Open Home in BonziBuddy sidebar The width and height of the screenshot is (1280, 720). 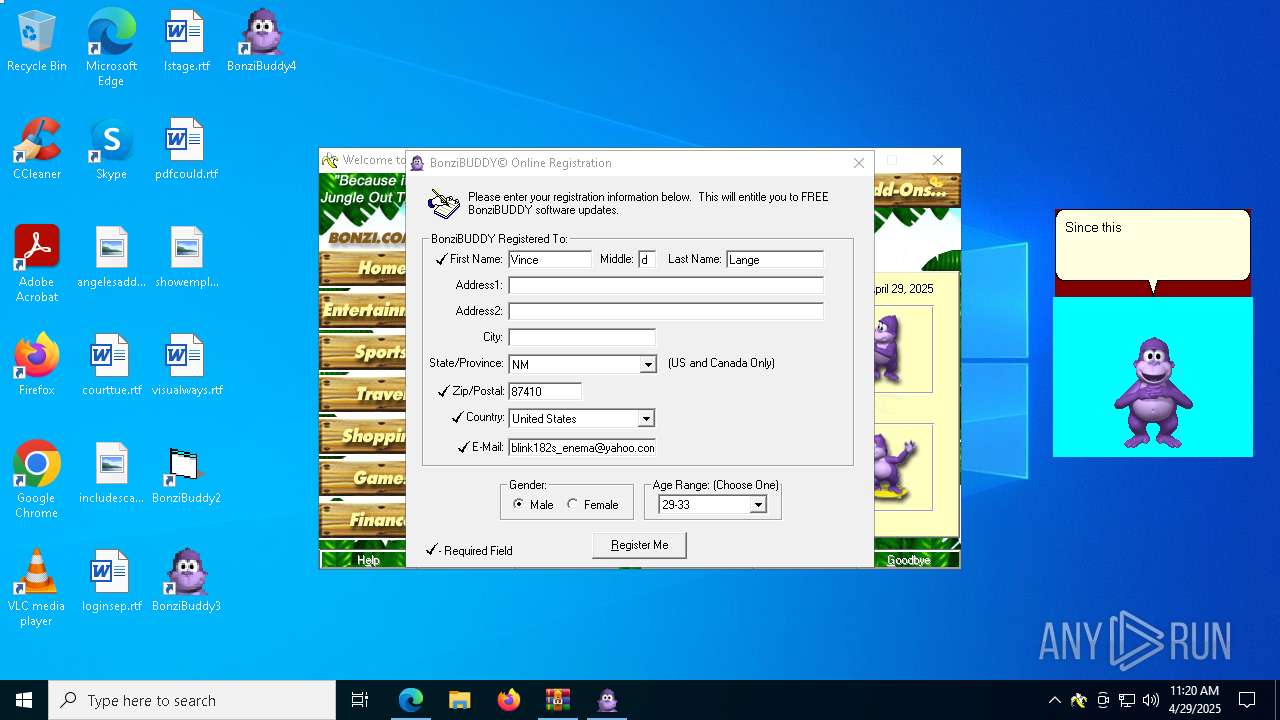pos(363,268)
